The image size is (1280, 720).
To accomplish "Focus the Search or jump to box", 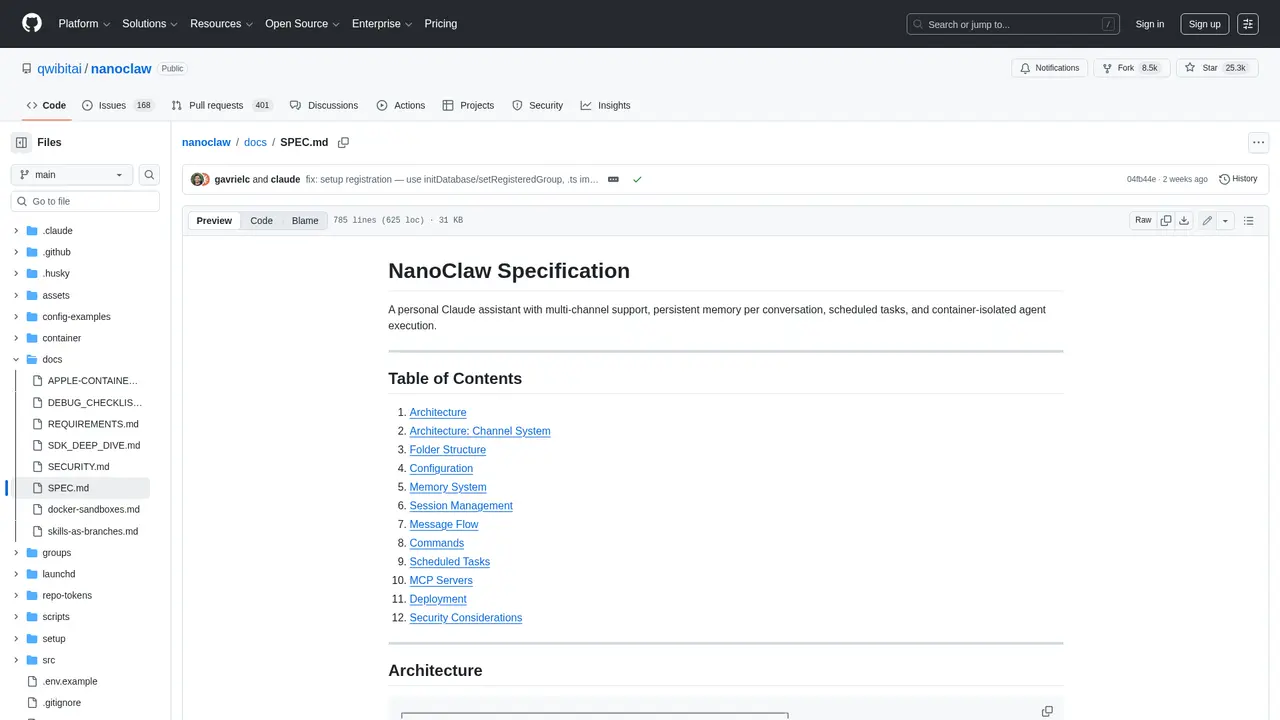I will point(1013,24).
